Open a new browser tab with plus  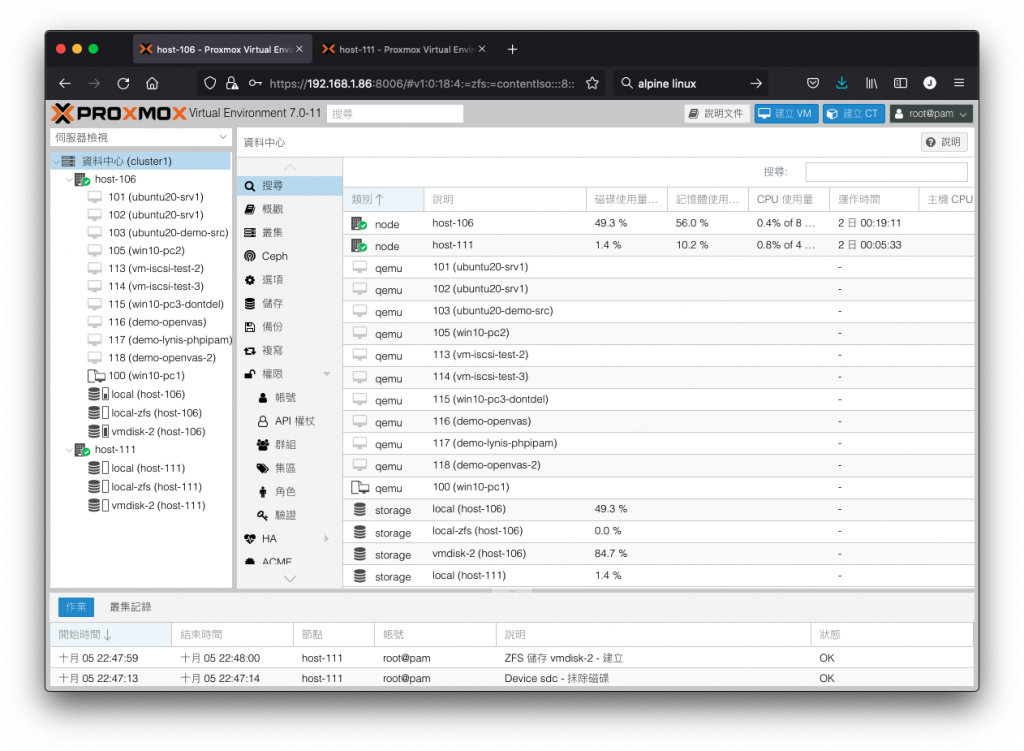[513, 49]
